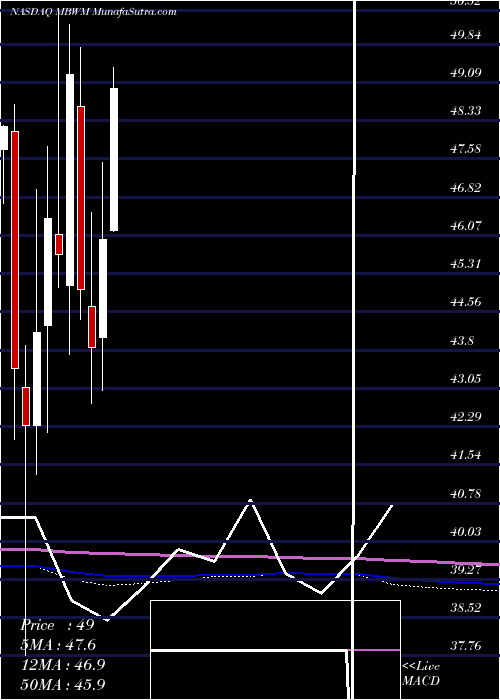500x700 pixels.
Task: Click the 47.58 price axis label
Action: (466, 148)
